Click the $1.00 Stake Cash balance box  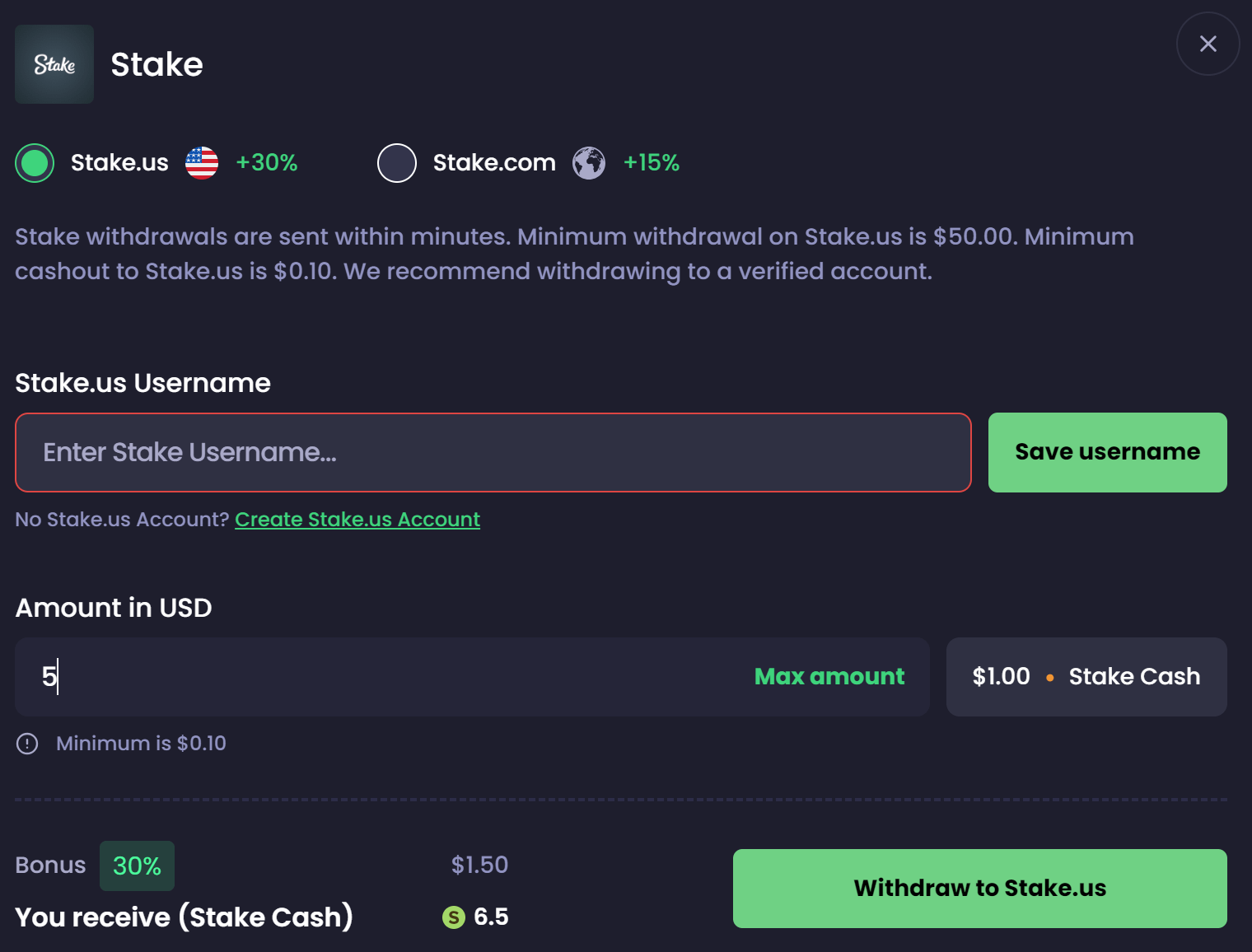1086,677
